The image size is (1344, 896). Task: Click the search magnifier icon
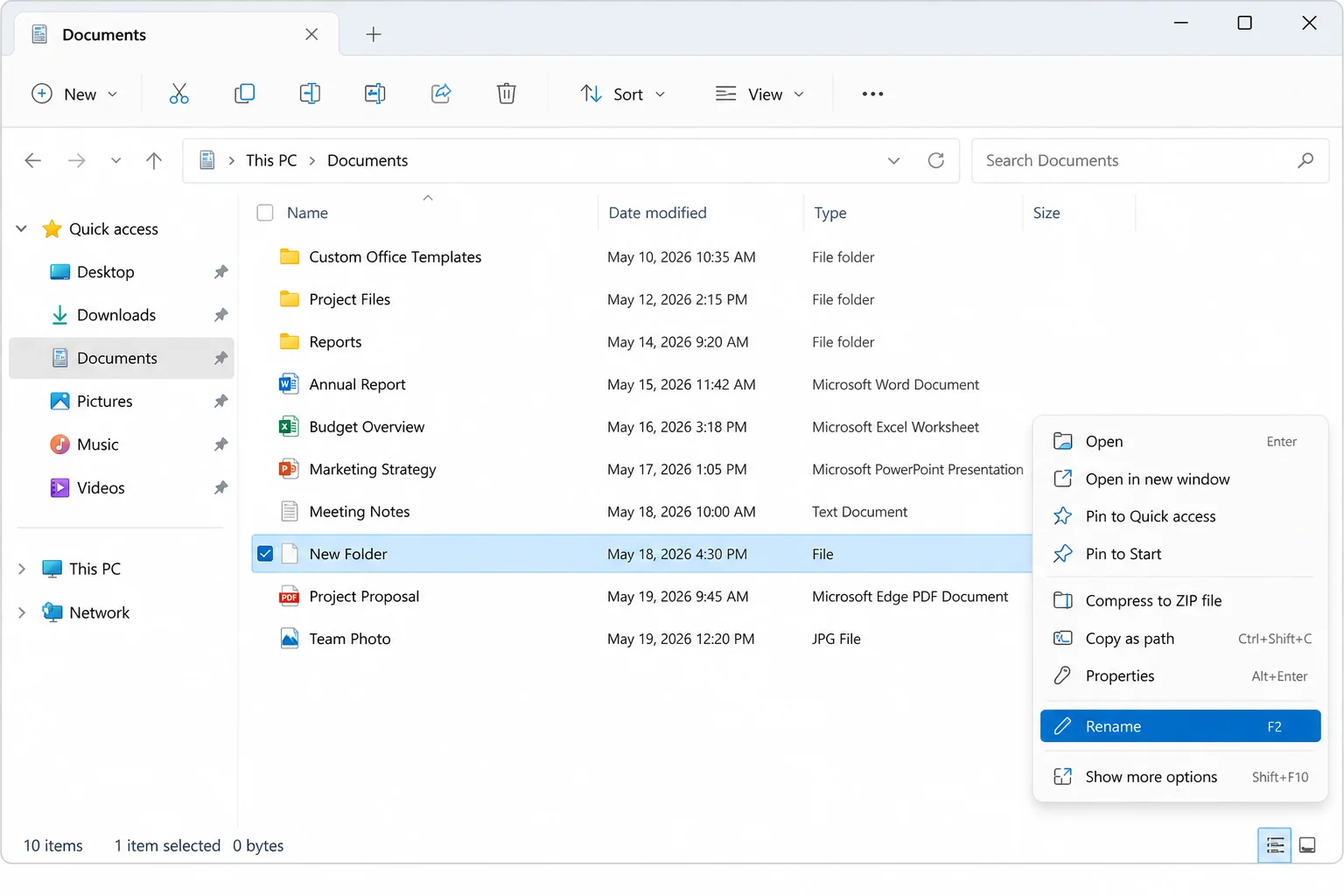(x=1305, y=160)
